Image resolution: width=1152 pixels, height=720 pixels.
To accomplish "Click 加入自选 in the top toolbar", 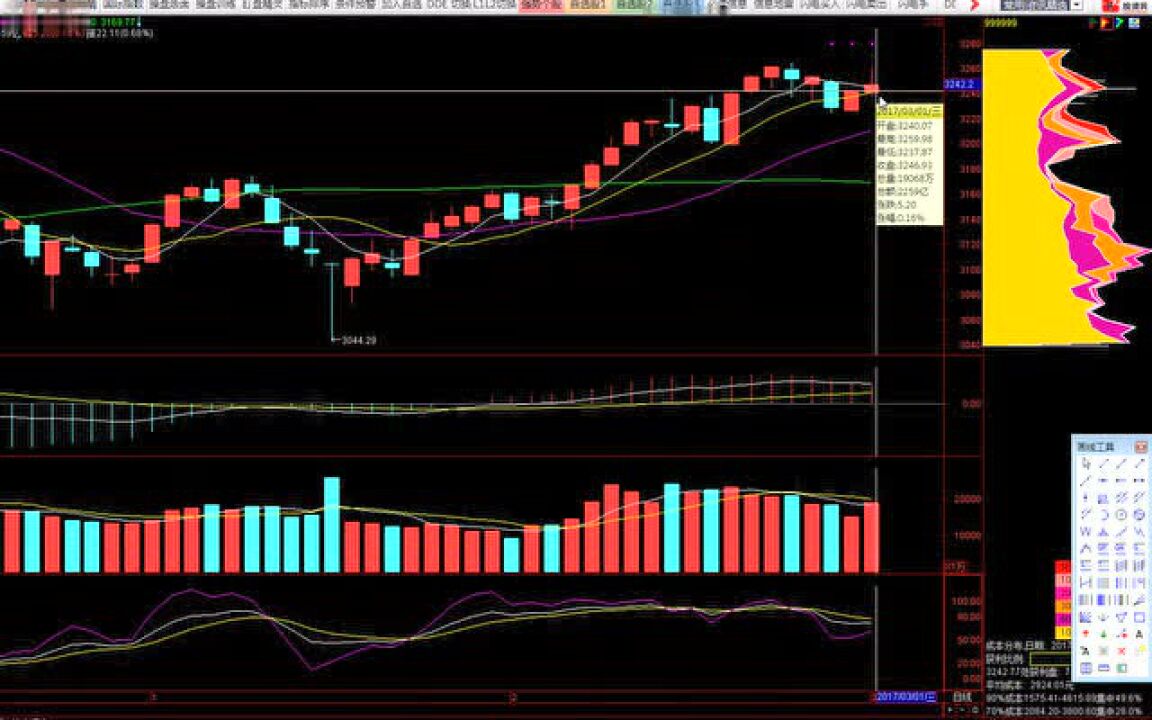I will 401,5.
